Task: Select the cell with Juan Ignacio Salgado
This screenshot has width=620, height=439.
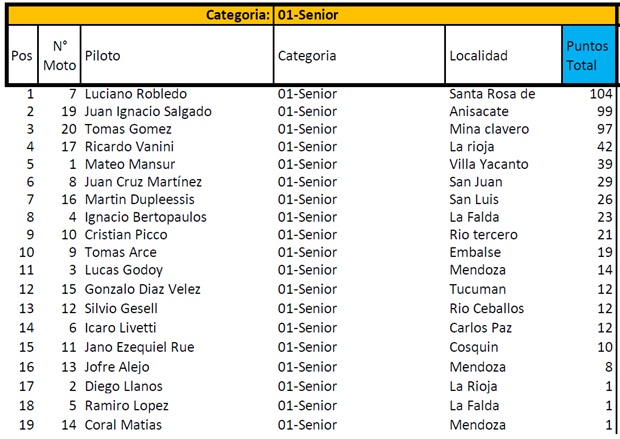Action: (x=147, y=112)
